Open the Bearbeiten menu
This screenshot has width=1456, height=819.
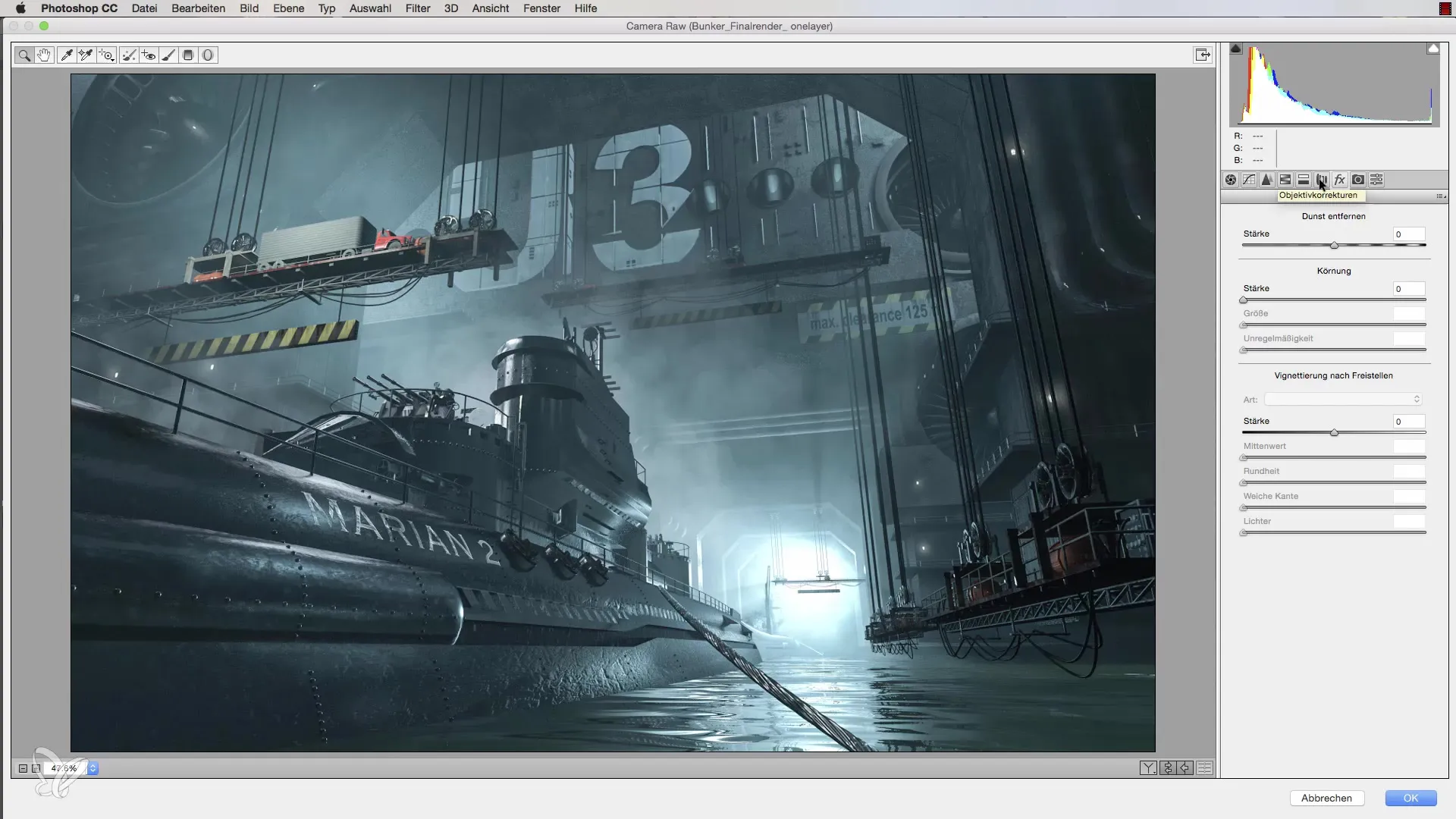tap(198, 8)
